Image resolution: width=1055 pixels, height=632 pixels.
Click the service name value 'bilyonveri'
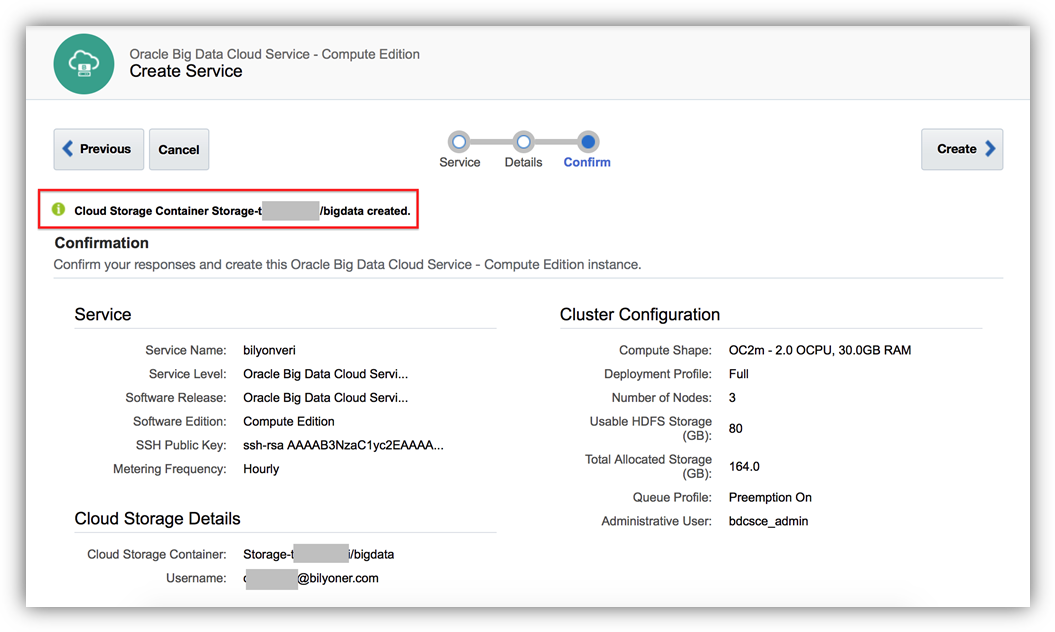click(269, 350)
